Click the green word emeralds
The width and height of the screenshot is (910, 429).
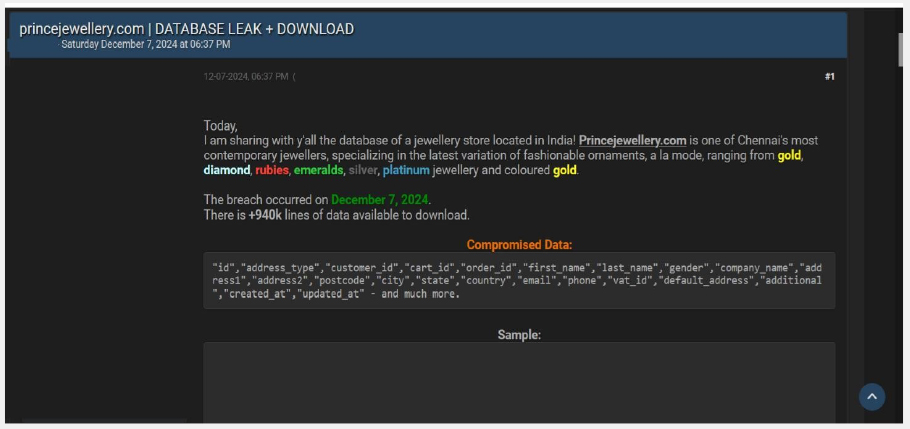[319, 171]
